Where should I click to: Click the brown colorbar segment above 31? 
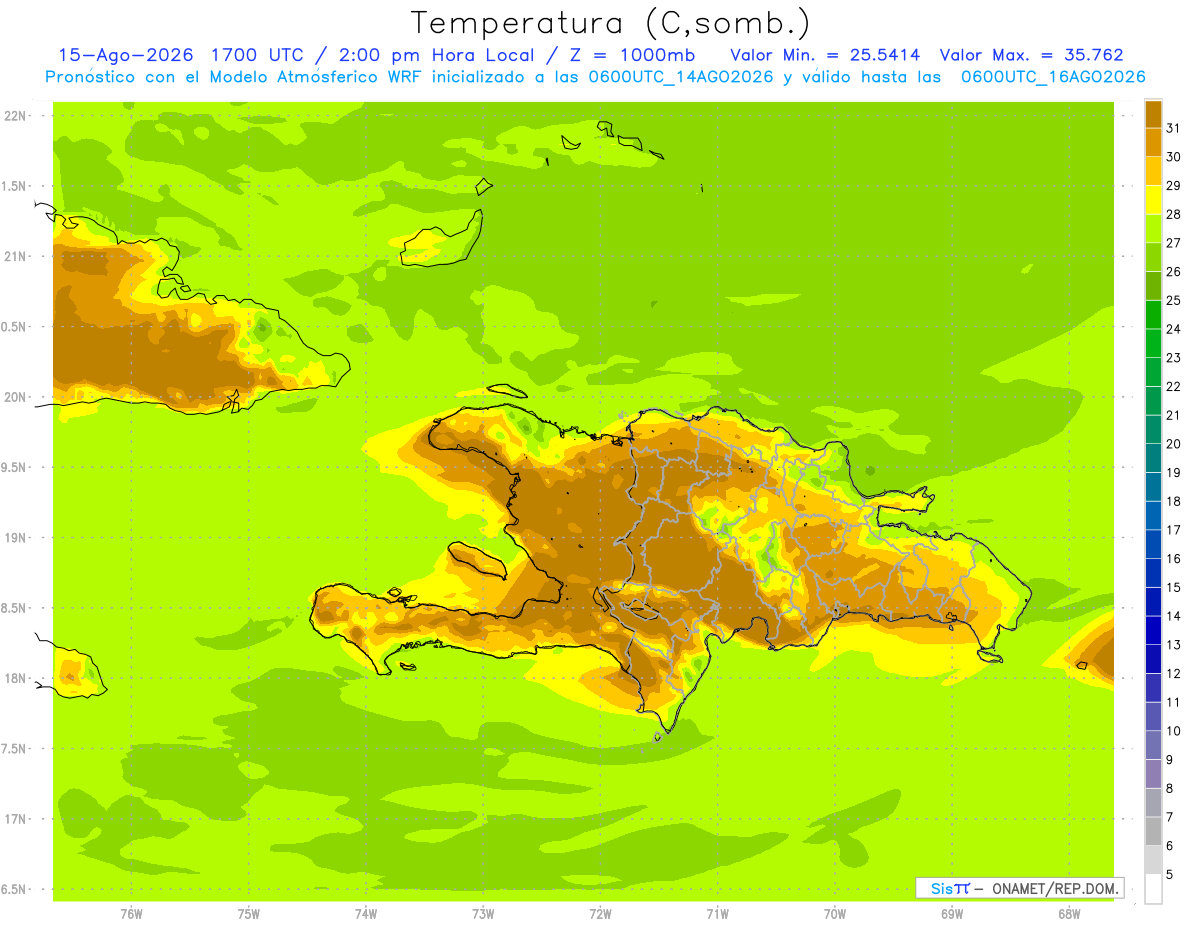[x=1153, y=114]
